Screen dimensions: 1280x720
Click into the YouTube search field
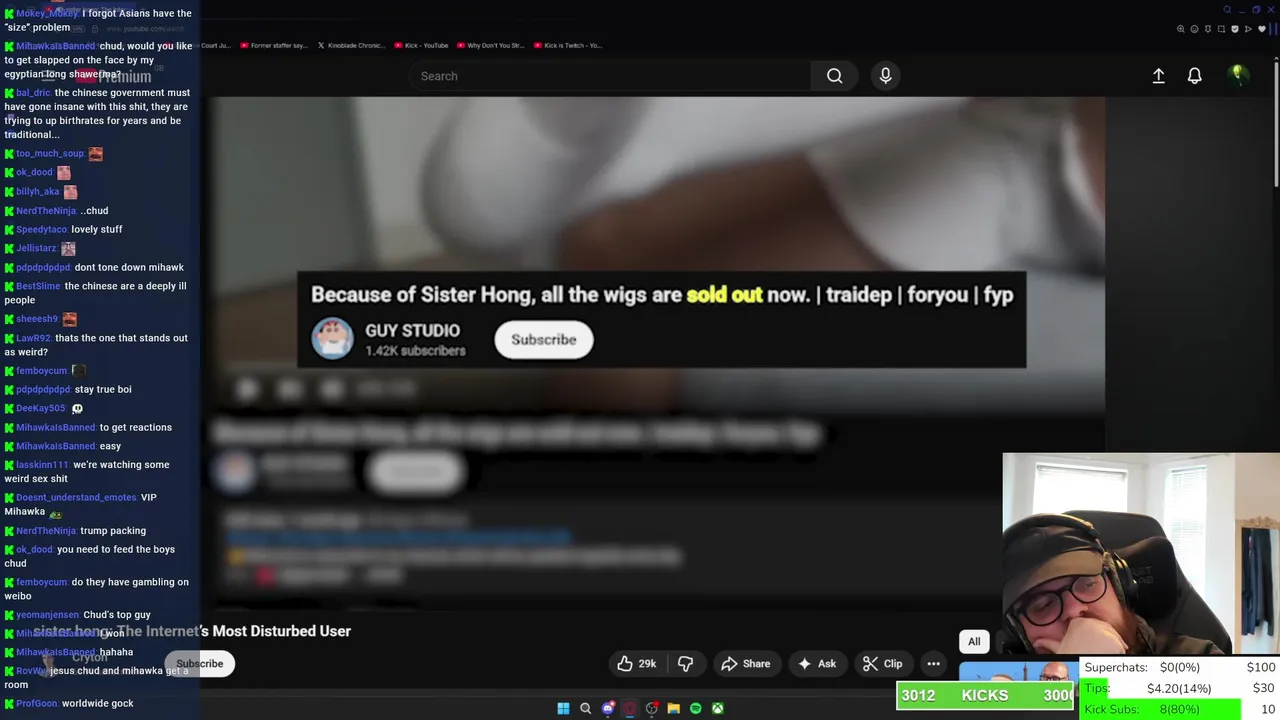pos(610,76)
